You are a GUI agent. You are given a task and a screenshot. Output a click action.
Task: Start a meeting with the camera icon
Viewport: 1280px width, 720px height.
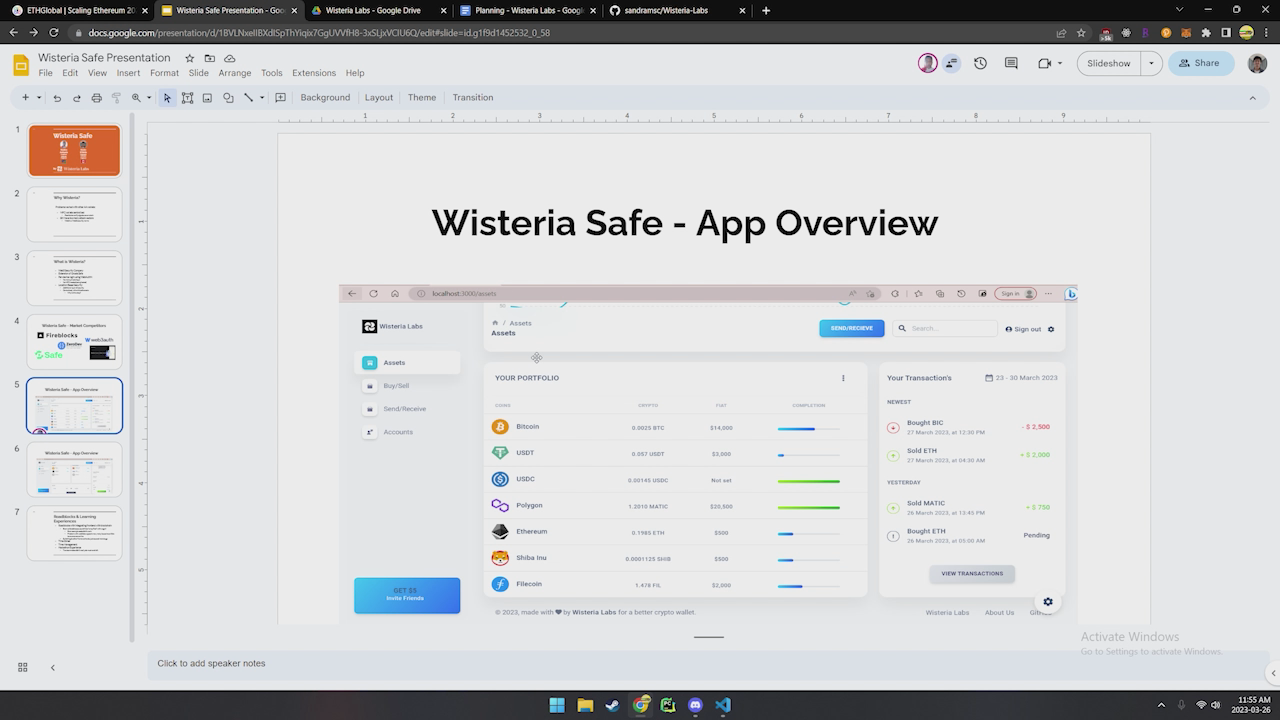point(1045,63)
